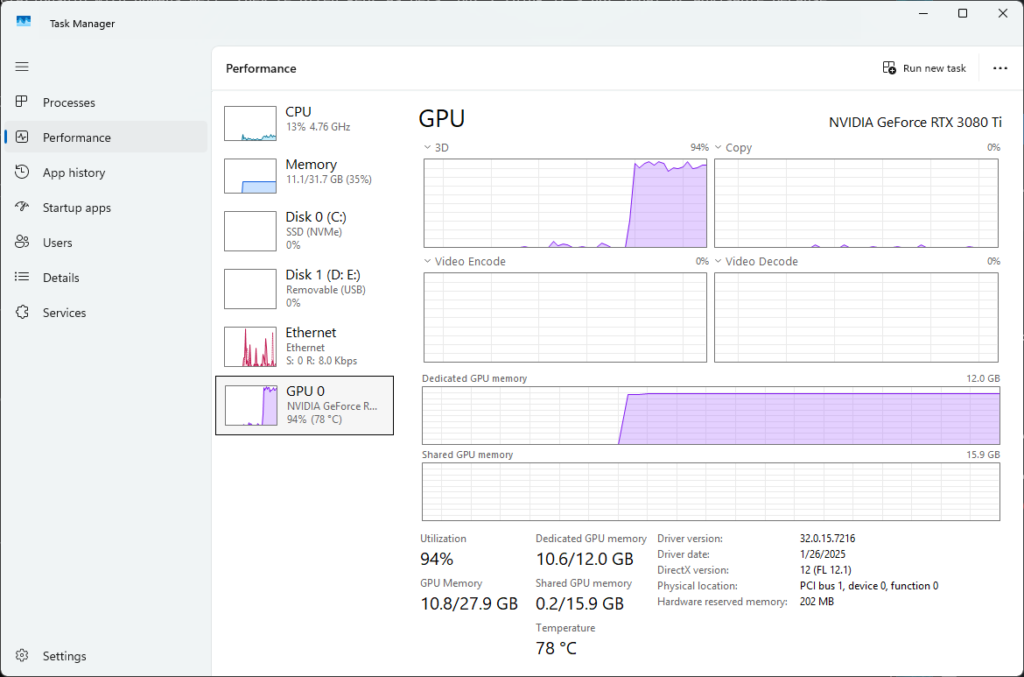Click CPU 13% 4.76 GHz text

pos(318,127)
